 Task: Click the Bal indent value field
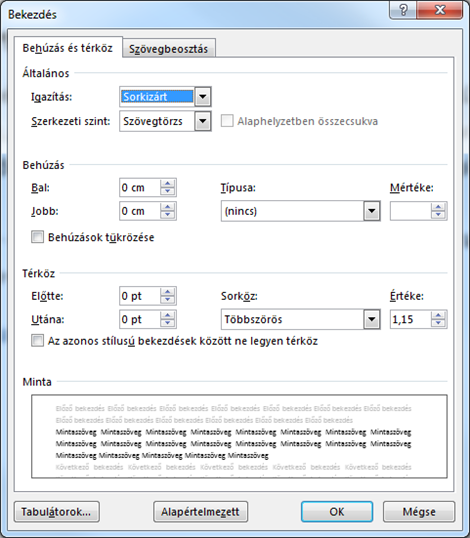coord(140,188)
